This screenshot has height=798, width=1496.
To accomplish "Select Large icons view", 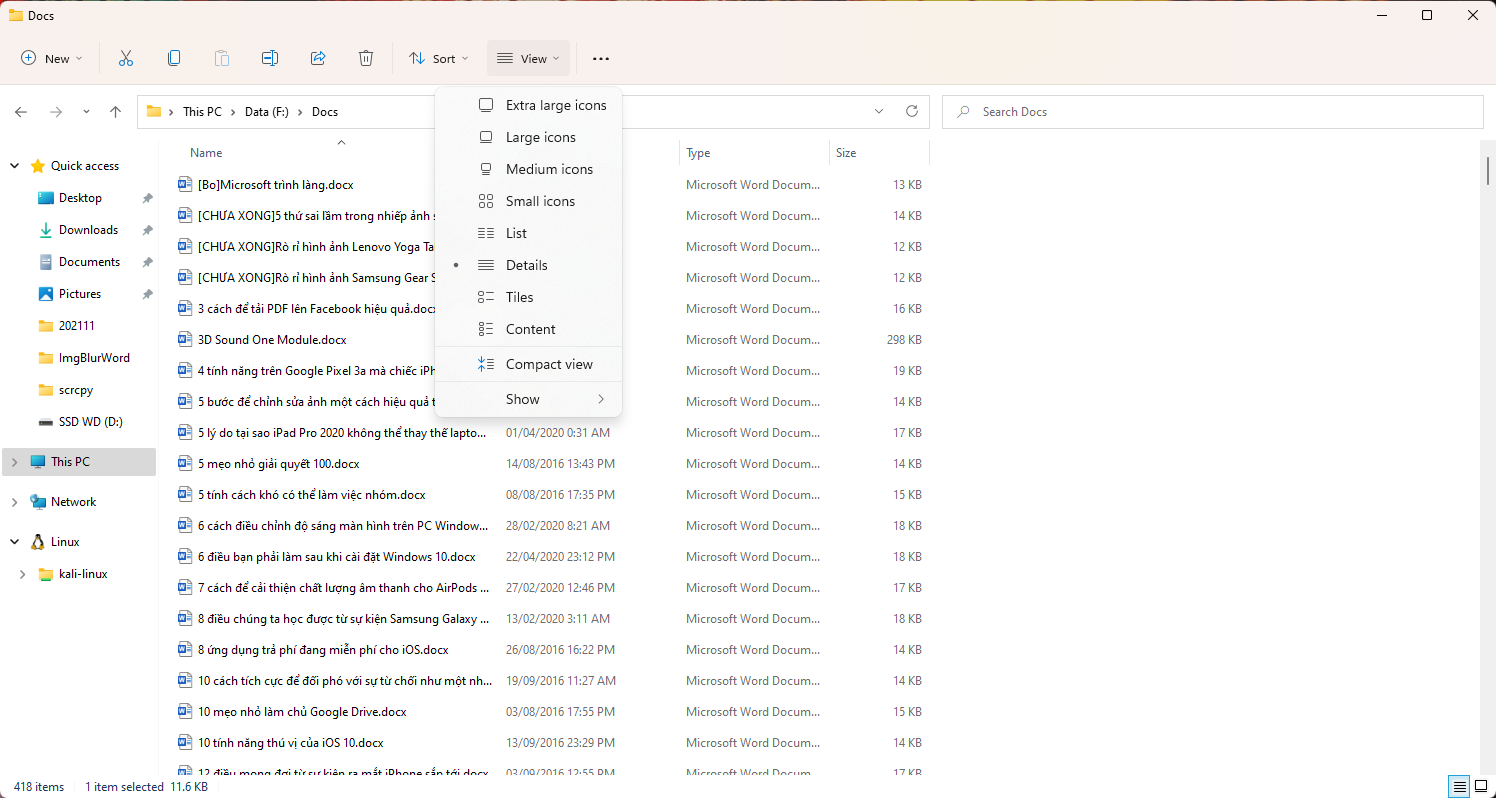I will 529,137.
